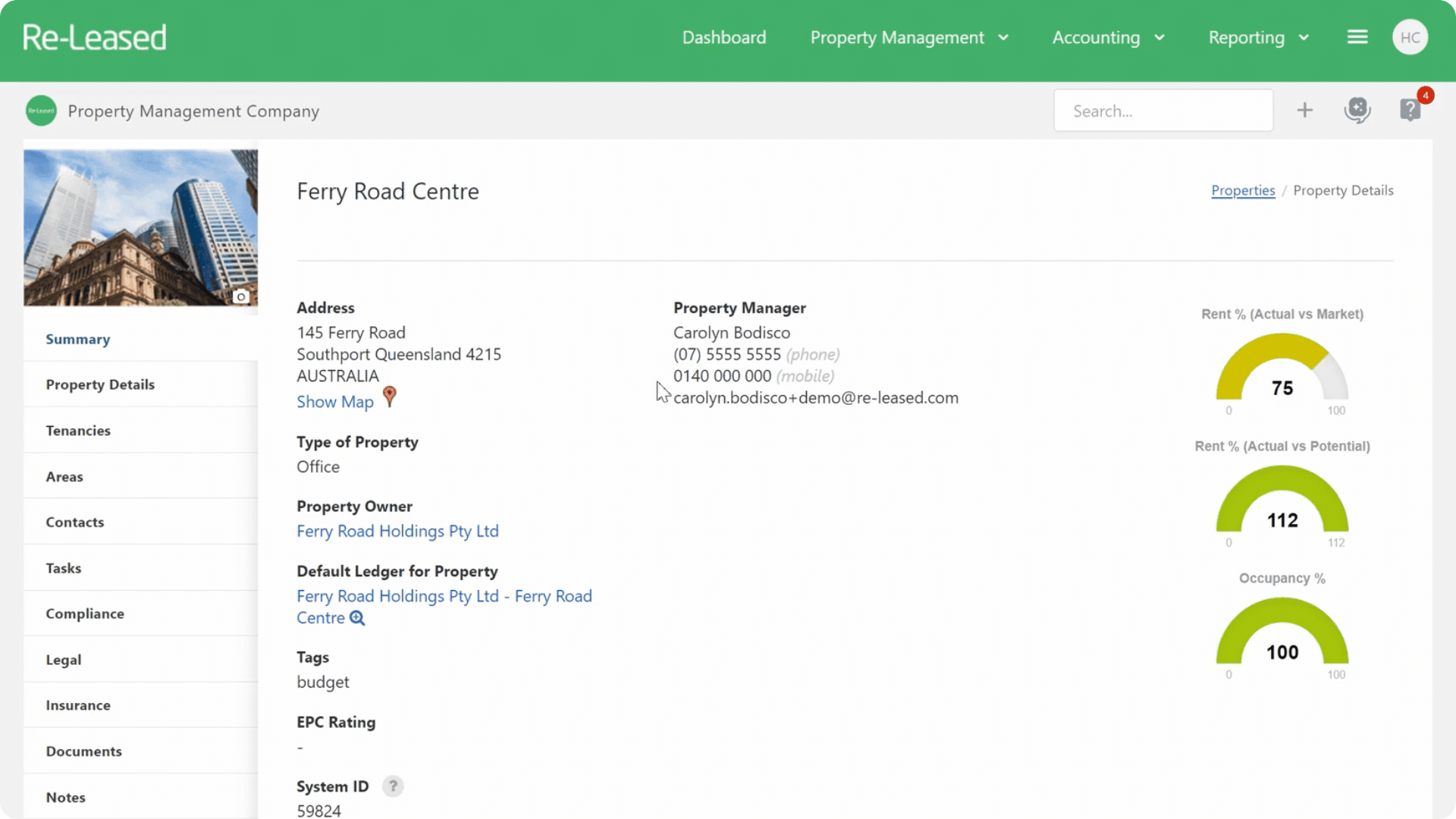Select the Property Details sidebar tab
Viewport: 1456px width, 819px height.
141,384
